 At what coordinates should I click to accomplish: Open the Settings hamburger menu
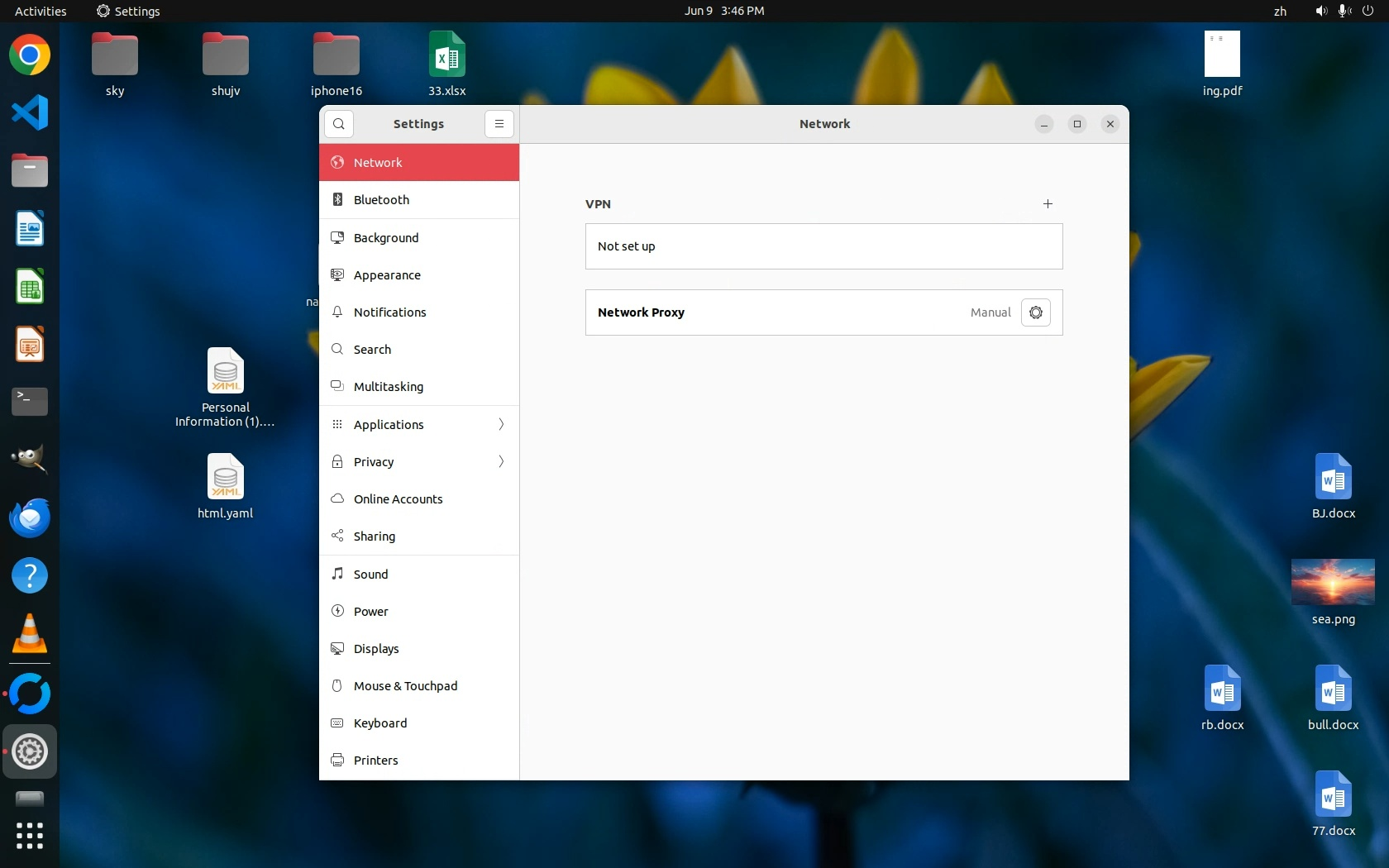coord(499,124)
